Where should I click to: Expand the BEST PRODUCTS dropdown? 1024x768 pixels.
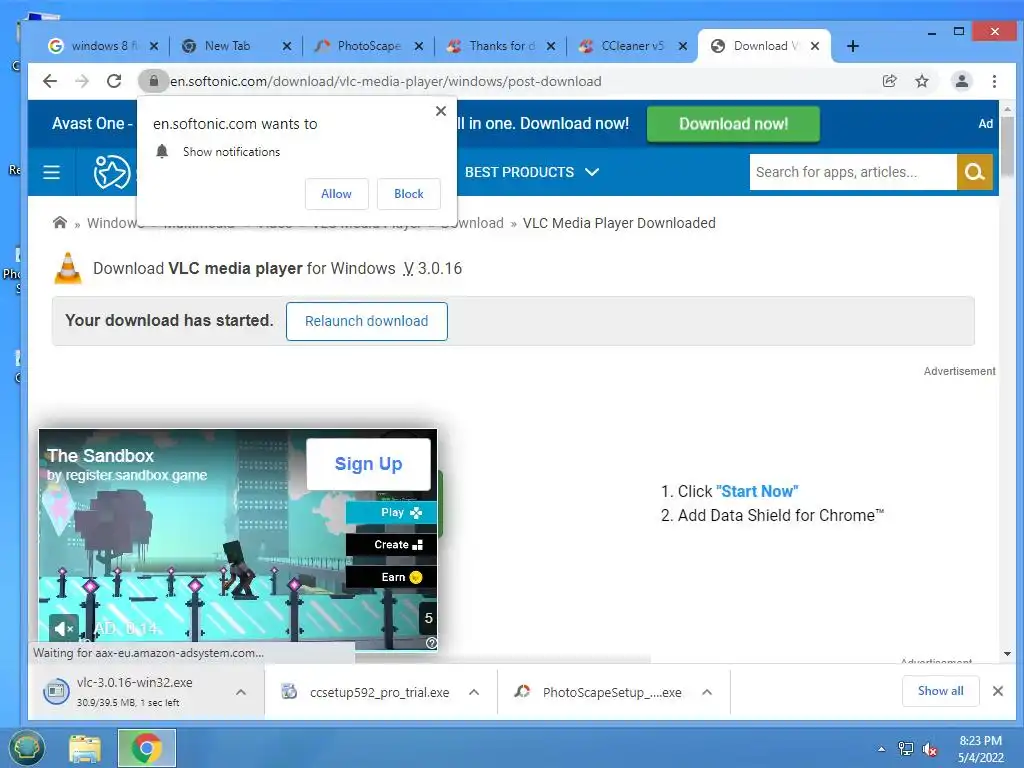(532, 172)
